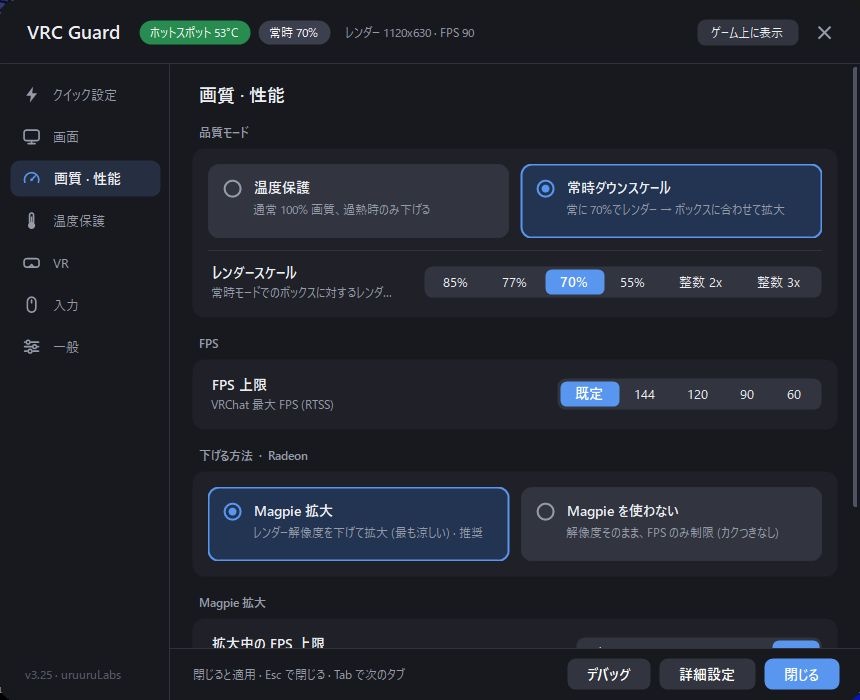Choose the Magpie 拡大 radio option
Screen dimensions: 860x700
[233, 512]
